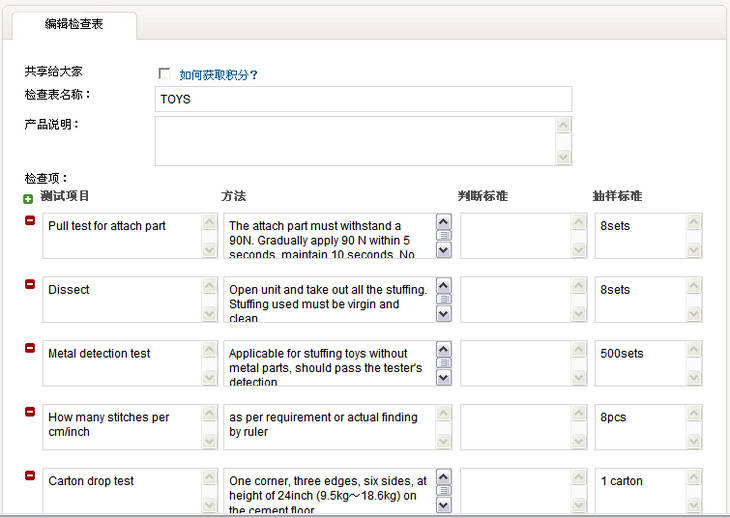The image size is (730, 518).
Task: Switch to the 编辑检查表 tab
Action: (74, 24)
